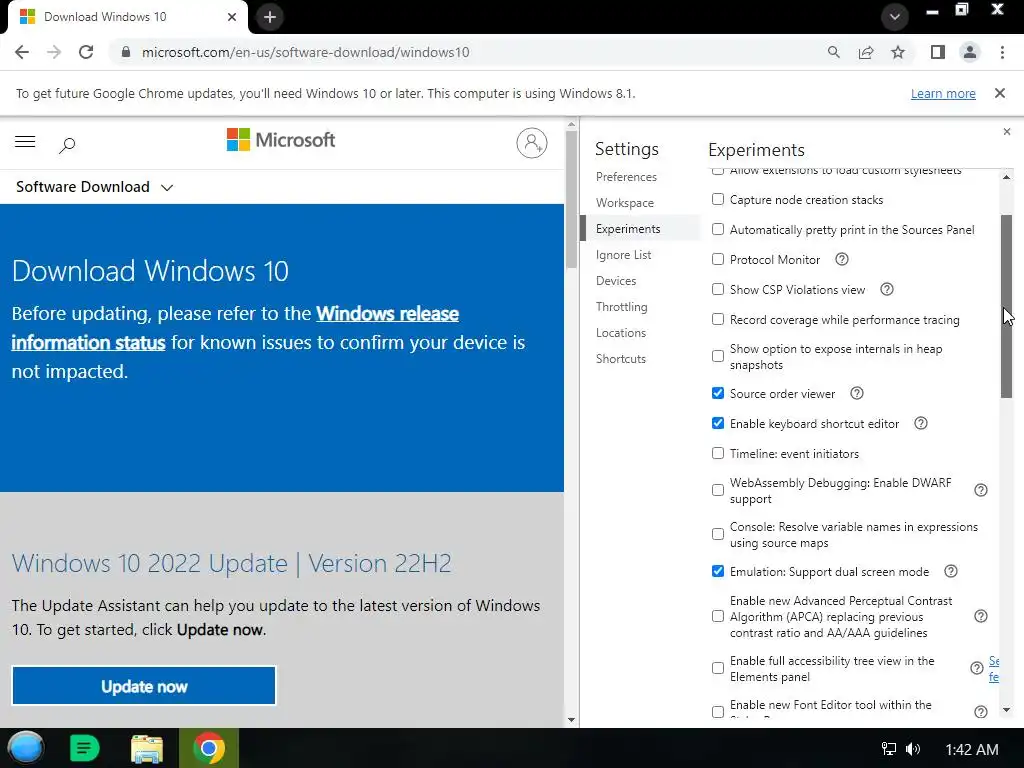
Task: Enable Timeline: event initiators
Action: [718, 453]
